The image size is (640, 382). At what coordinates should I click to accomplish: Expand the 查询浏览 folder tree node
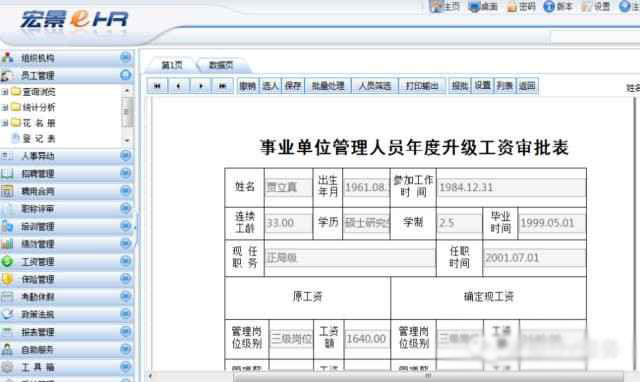coord(4,92)
